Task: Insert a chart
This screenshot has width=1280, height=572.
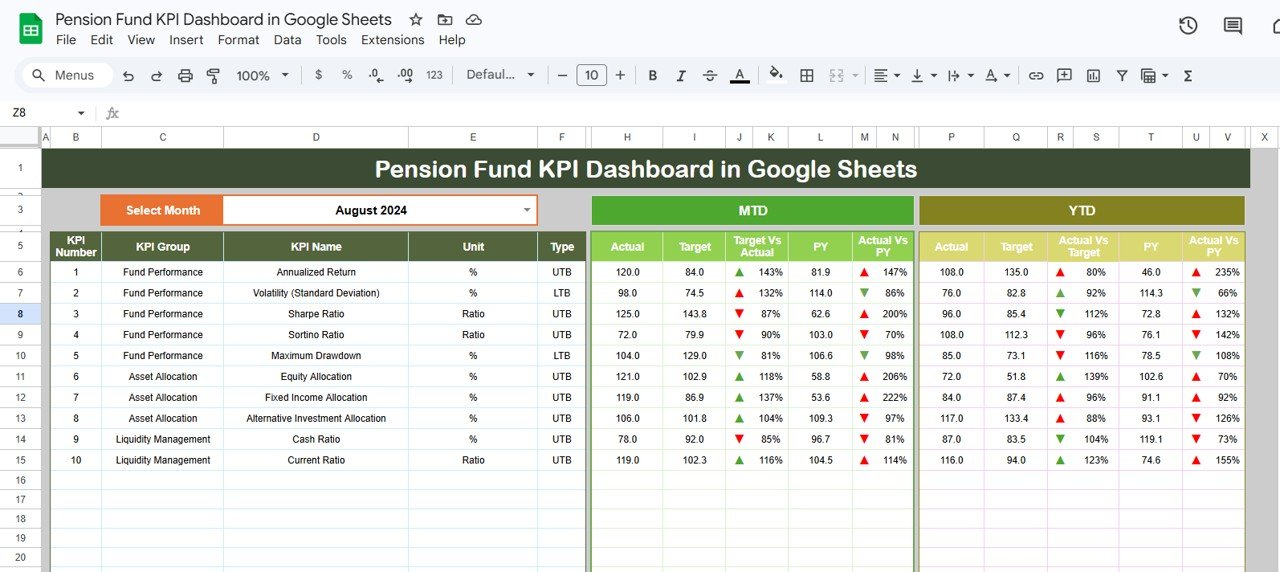Action: 1093,75
